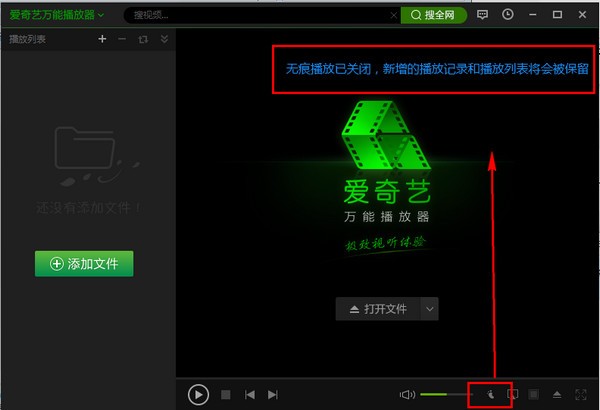The width and height of the screenshot is (600, 410).
Task: Toggle the playlist loop mode icon
Action: tap(143, 39)
